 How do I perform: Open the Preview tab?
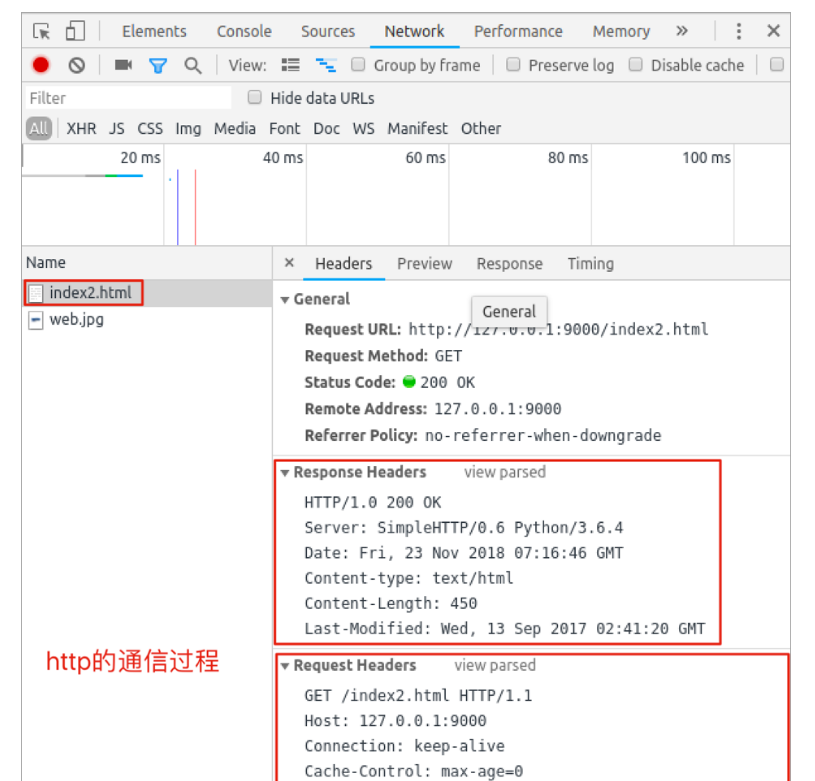point(425,263)
